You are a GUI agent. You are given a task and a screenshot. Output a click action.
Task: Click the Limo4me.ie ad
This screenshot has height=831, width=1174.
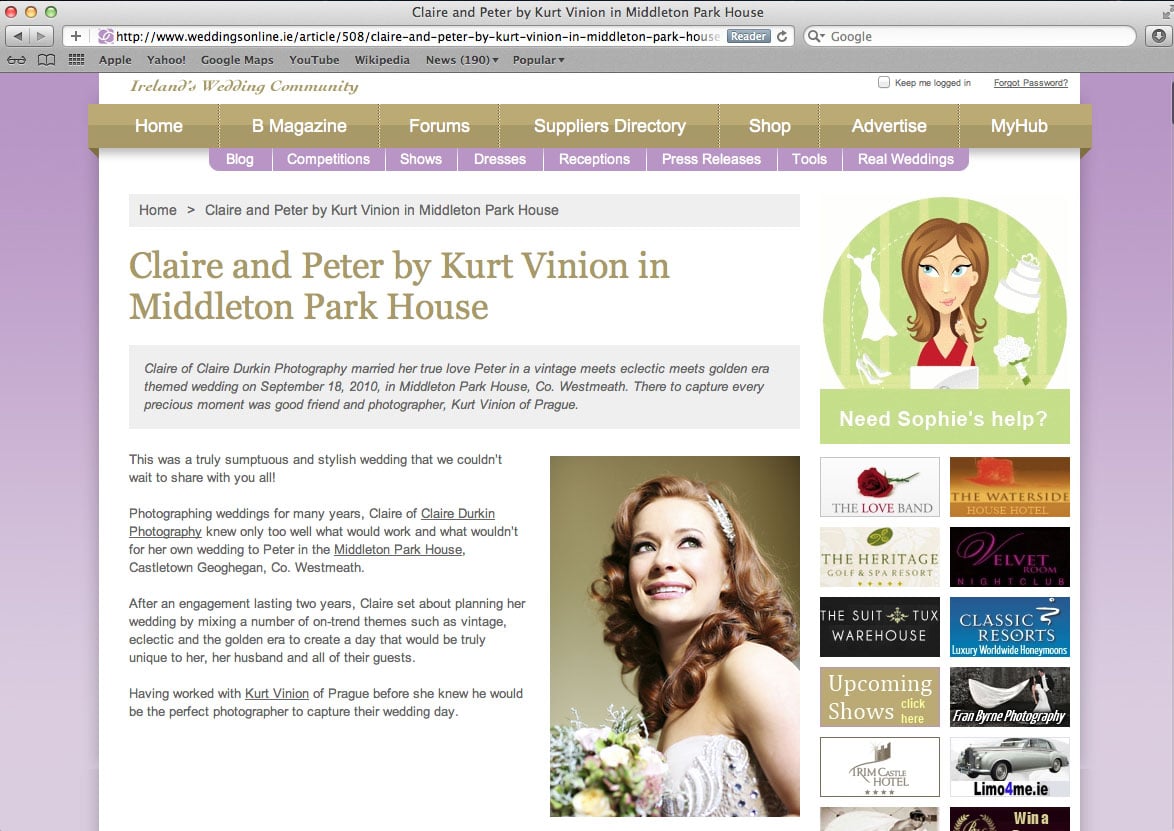pos(1009,767)
